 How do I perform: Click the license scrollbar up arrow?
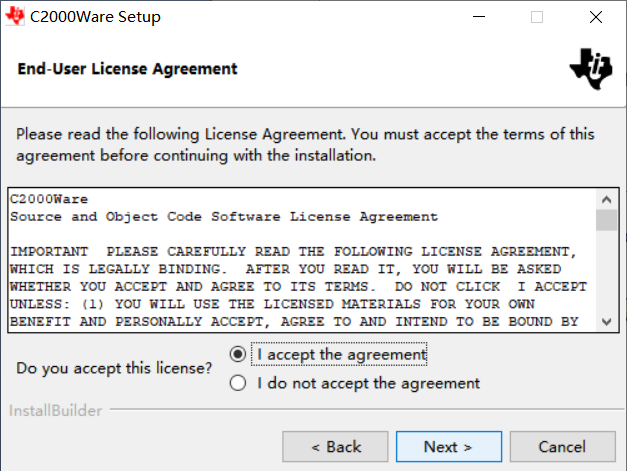point(606,199)
